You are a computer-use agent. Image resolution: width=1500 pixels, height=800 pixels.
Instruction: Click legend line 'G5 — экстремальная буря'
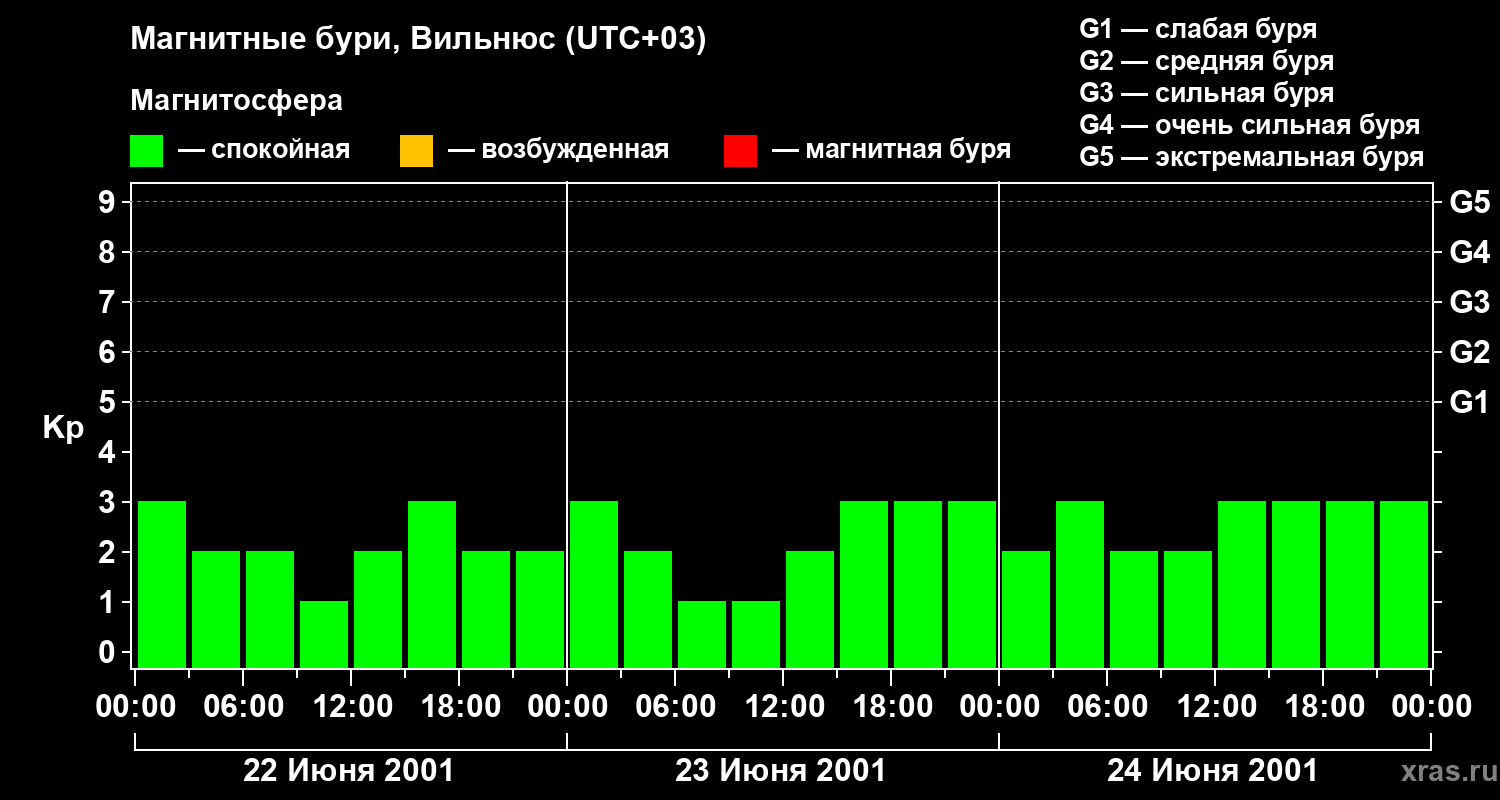(1251, 157)
